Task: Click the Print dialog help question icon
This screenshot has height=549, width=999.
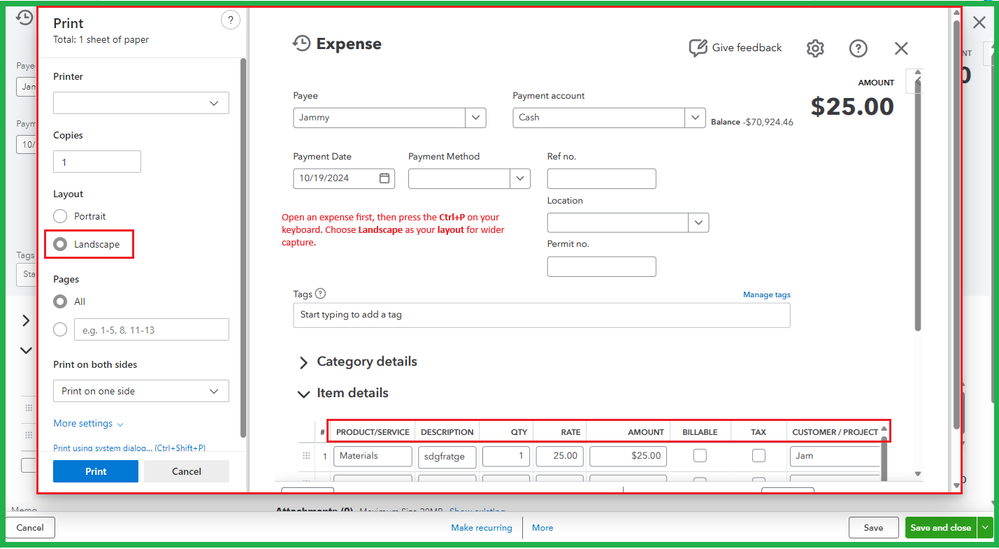Action: (231, 20)
